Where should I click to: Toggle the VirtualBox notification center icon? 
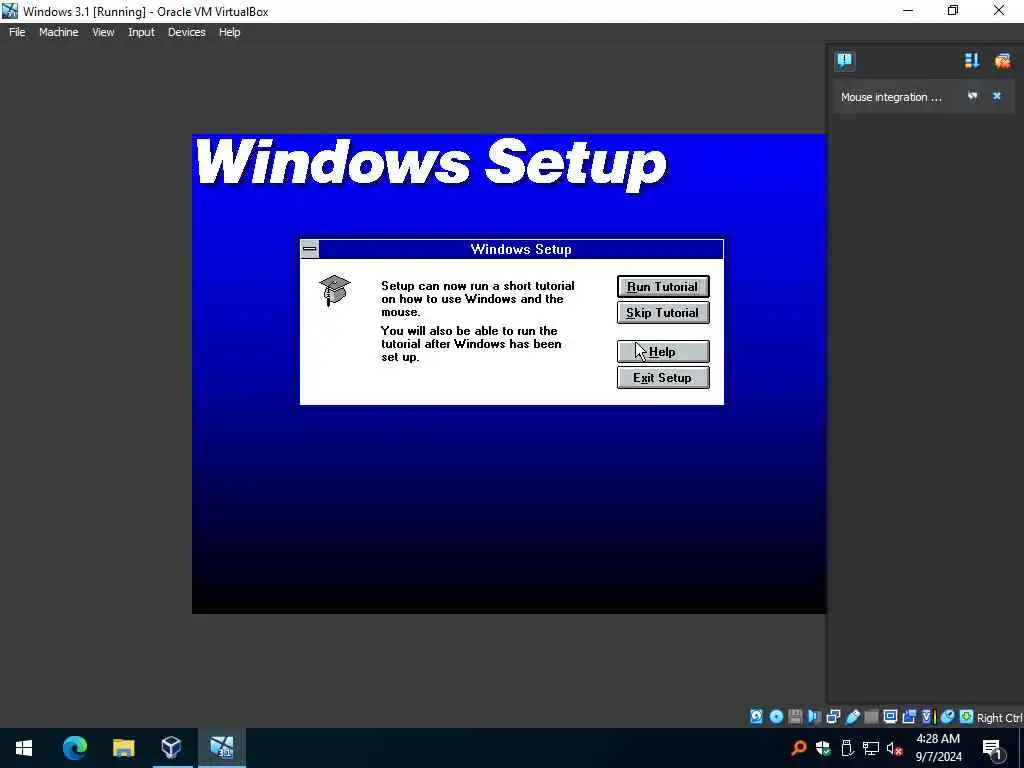point(844,61)
